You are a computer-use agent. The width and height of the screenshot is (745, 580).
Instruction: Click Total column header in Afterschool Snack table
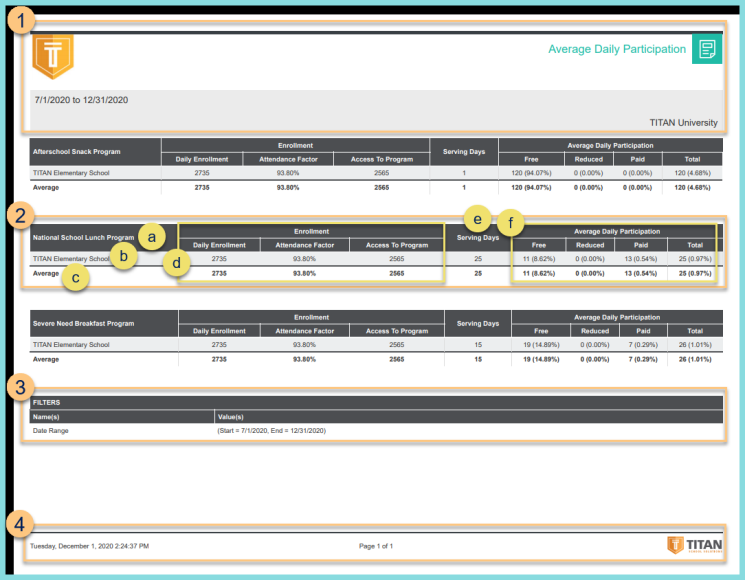[x=692, y=159]
